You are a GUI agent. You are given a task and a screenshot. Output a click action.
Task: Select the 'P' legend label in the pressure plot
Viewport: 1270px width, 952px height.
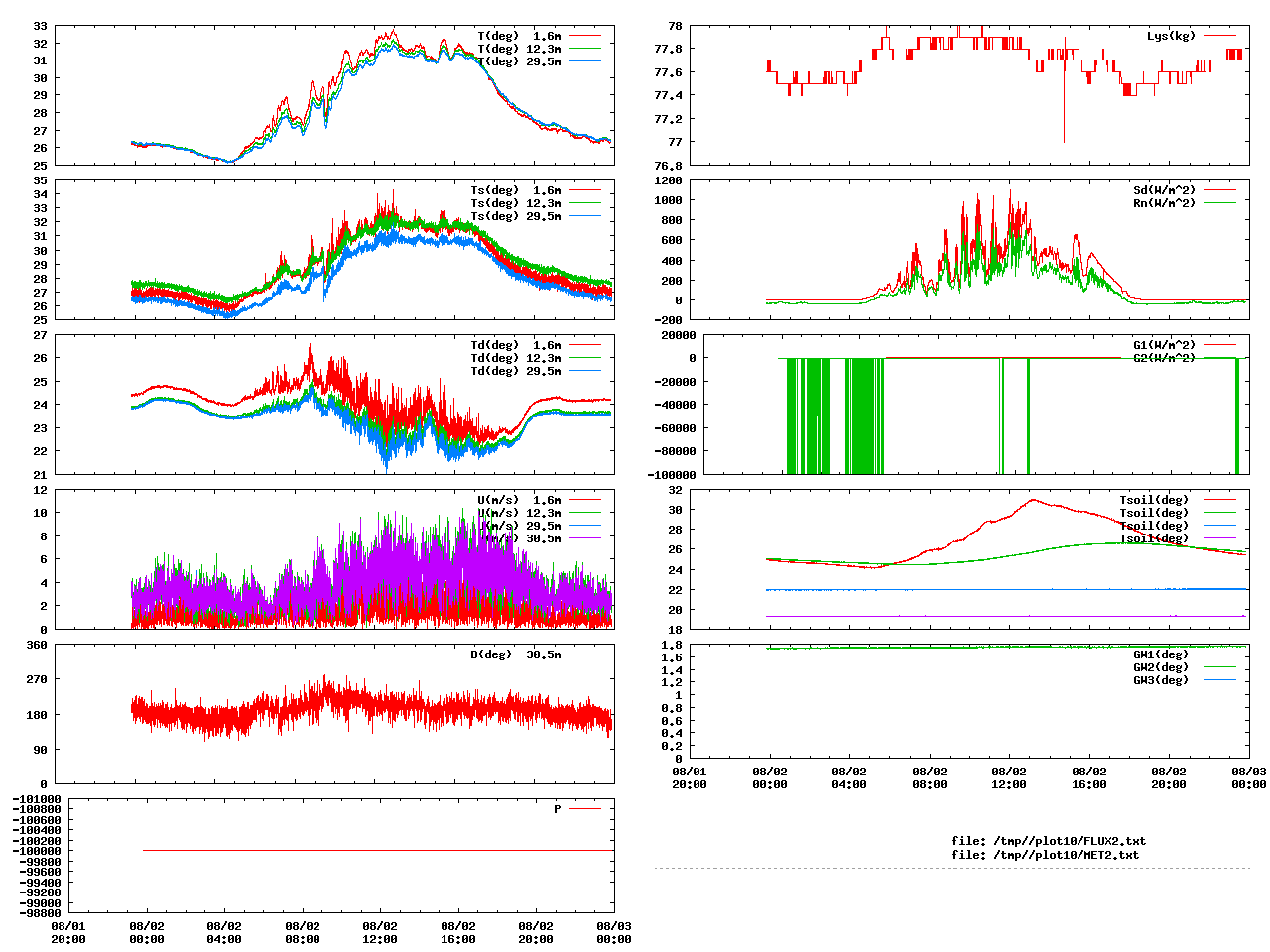coord(557,809)
